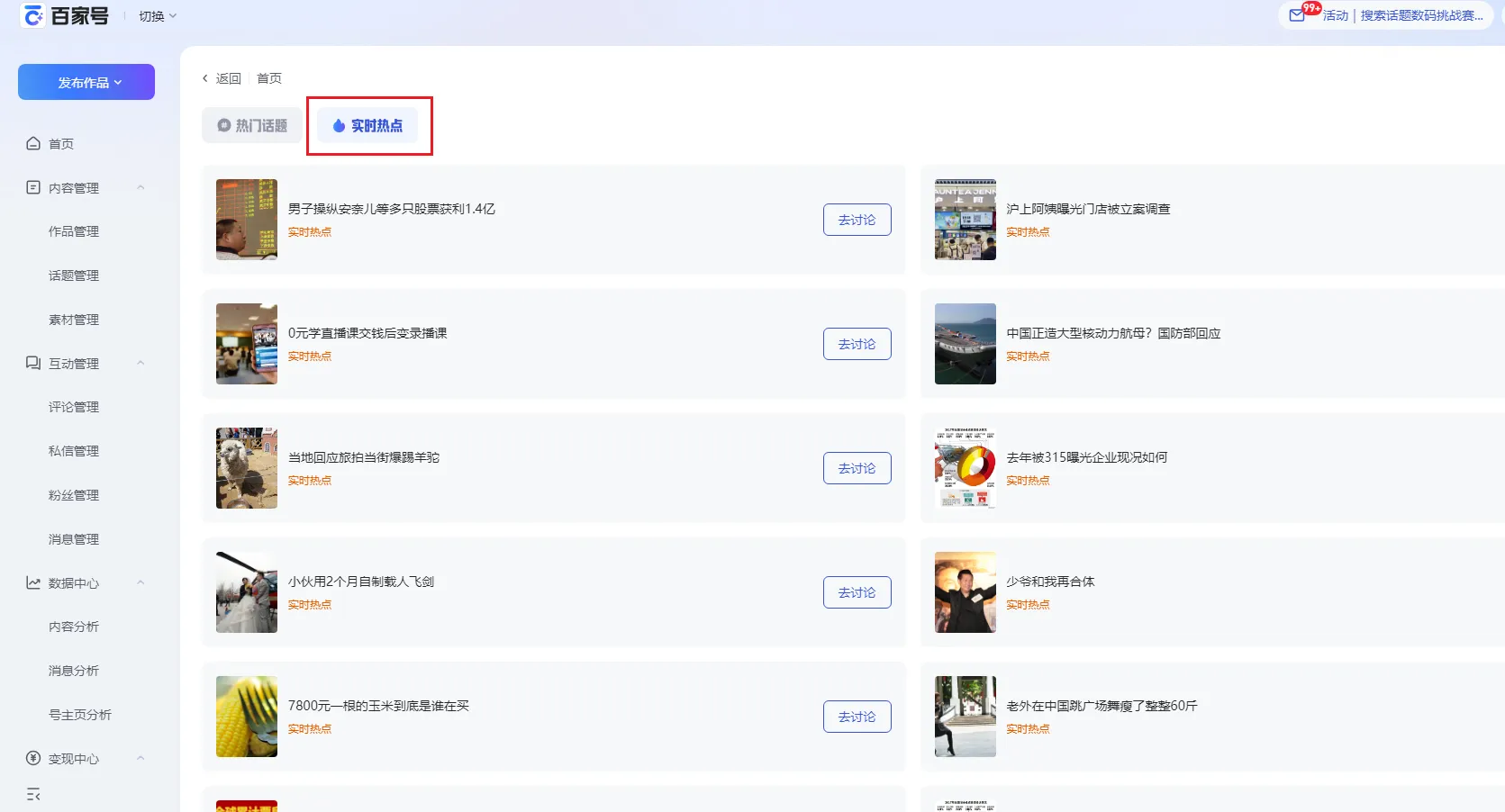Open 私信管理 in the sidebar

[x=74, y=451]
